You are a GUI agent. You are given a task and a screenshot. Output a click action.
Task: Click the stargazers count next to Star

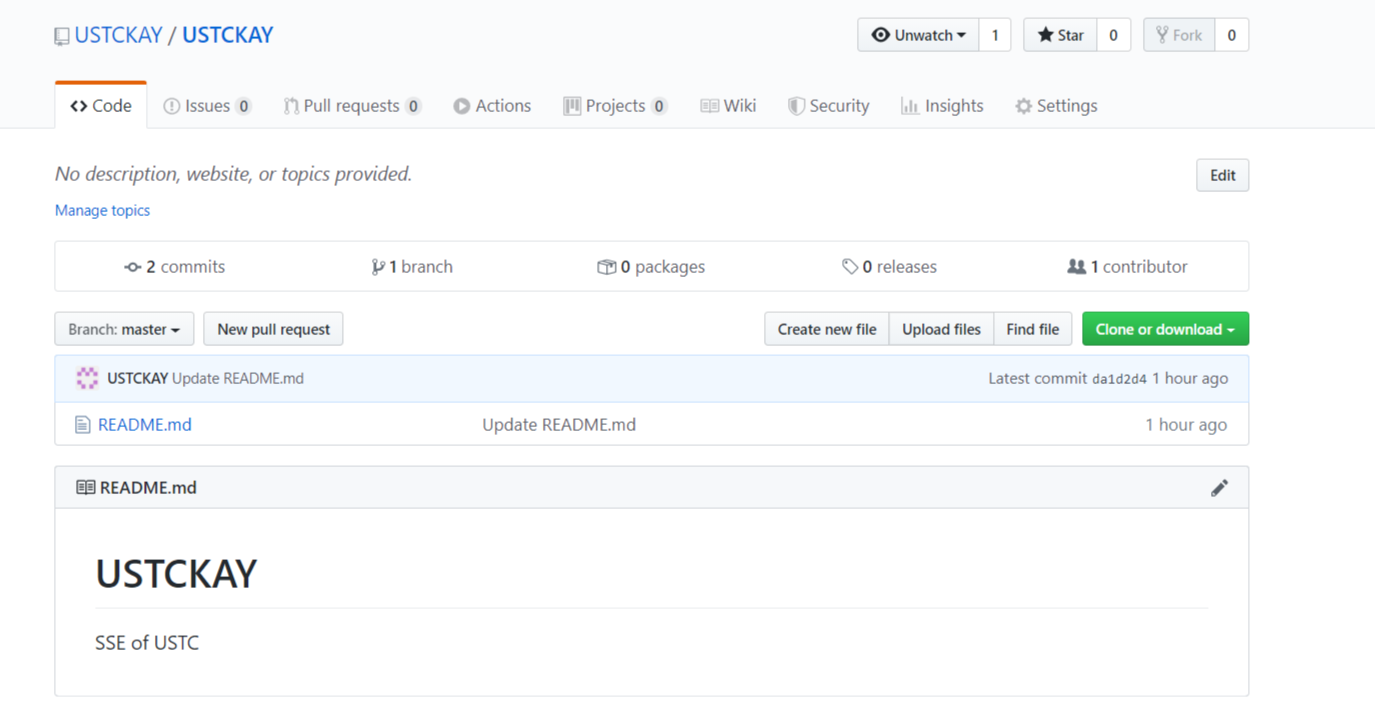point(1113,35)
